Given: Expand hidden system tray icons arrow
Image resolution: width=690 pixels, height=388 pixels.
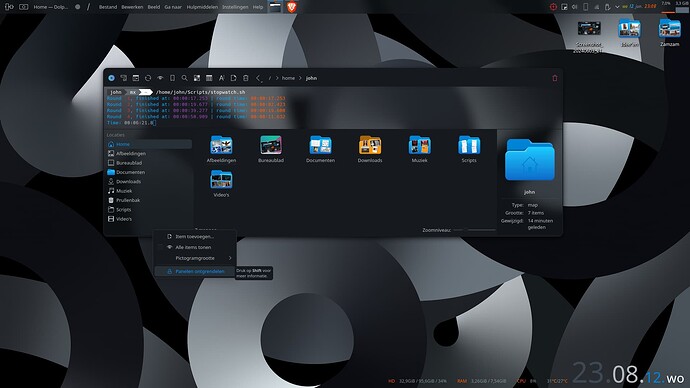Looking at the screenshot, I should [617, 7].
